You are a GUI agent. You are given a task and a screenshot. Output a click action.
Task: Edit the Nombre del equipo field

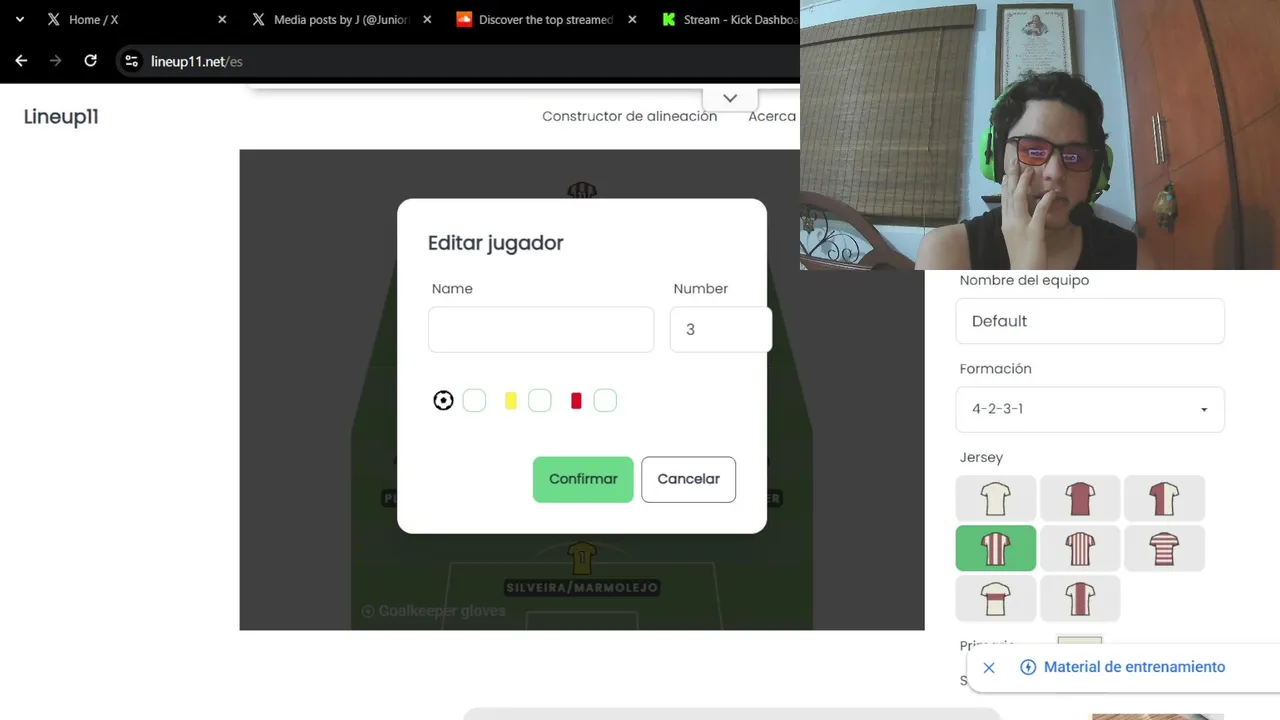point(1090,321)
